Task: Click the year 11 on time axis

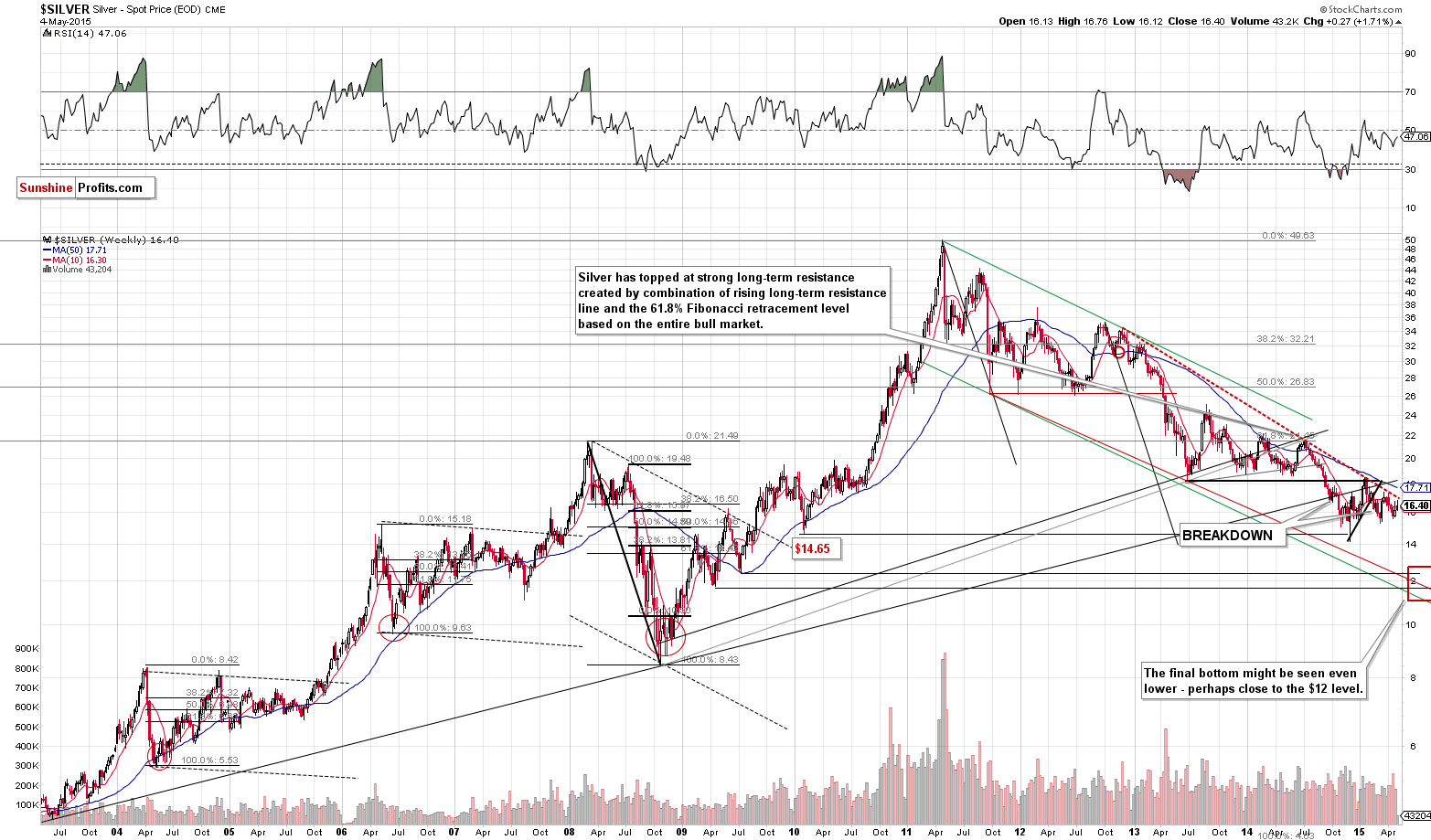Action: tap(906, 833)
